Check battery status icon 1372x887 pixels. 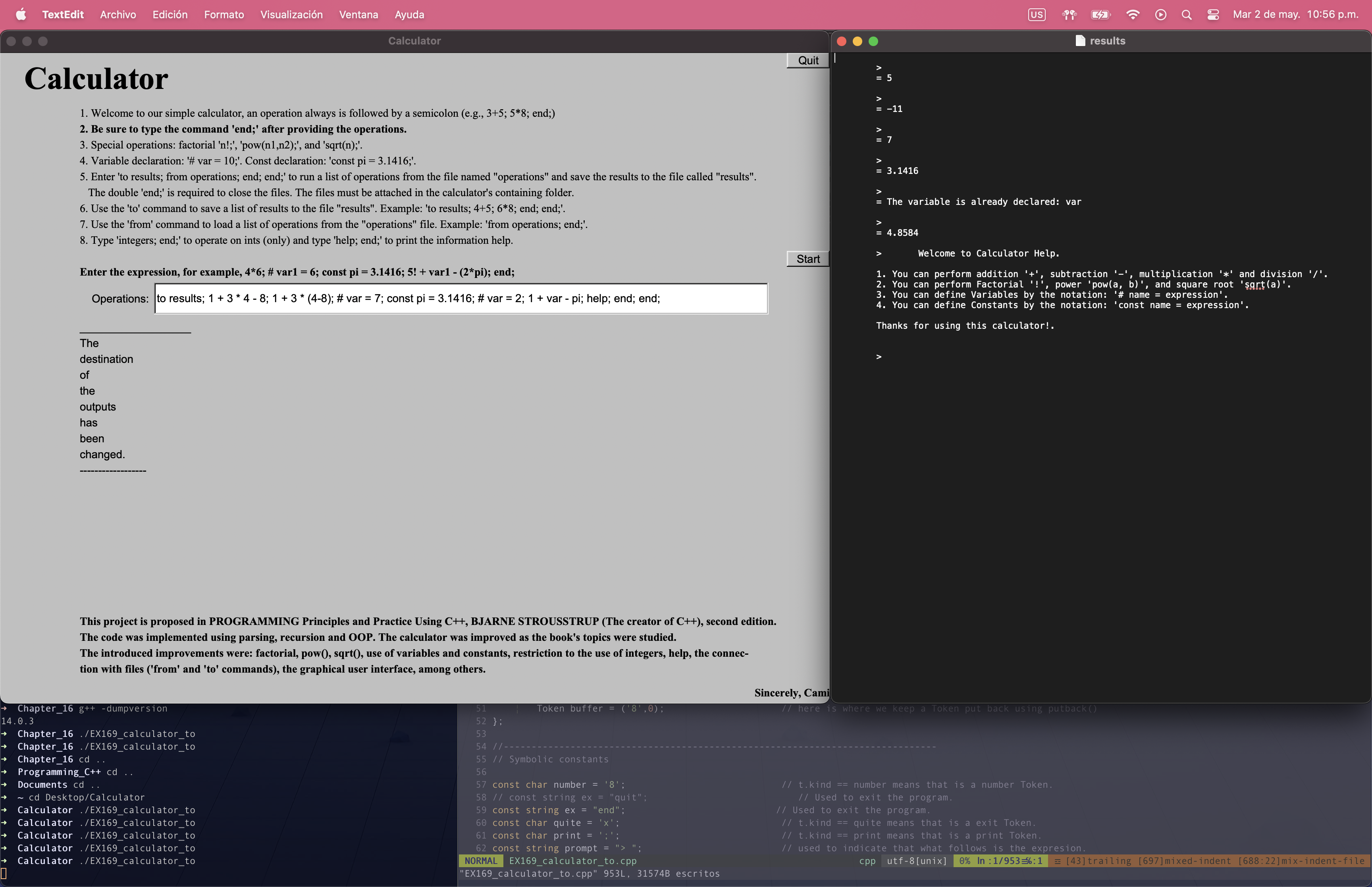pyautogui.click(x=1101, y=14)
